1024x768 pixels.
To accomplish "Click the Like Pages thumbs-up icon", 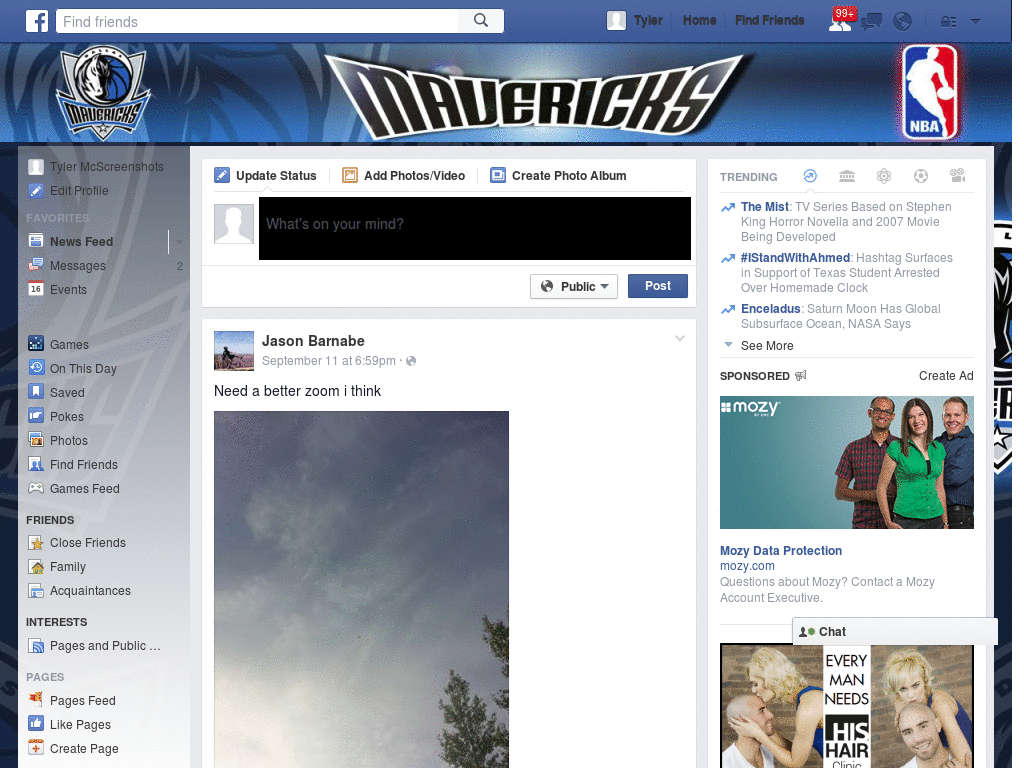I will click(36, 724).
